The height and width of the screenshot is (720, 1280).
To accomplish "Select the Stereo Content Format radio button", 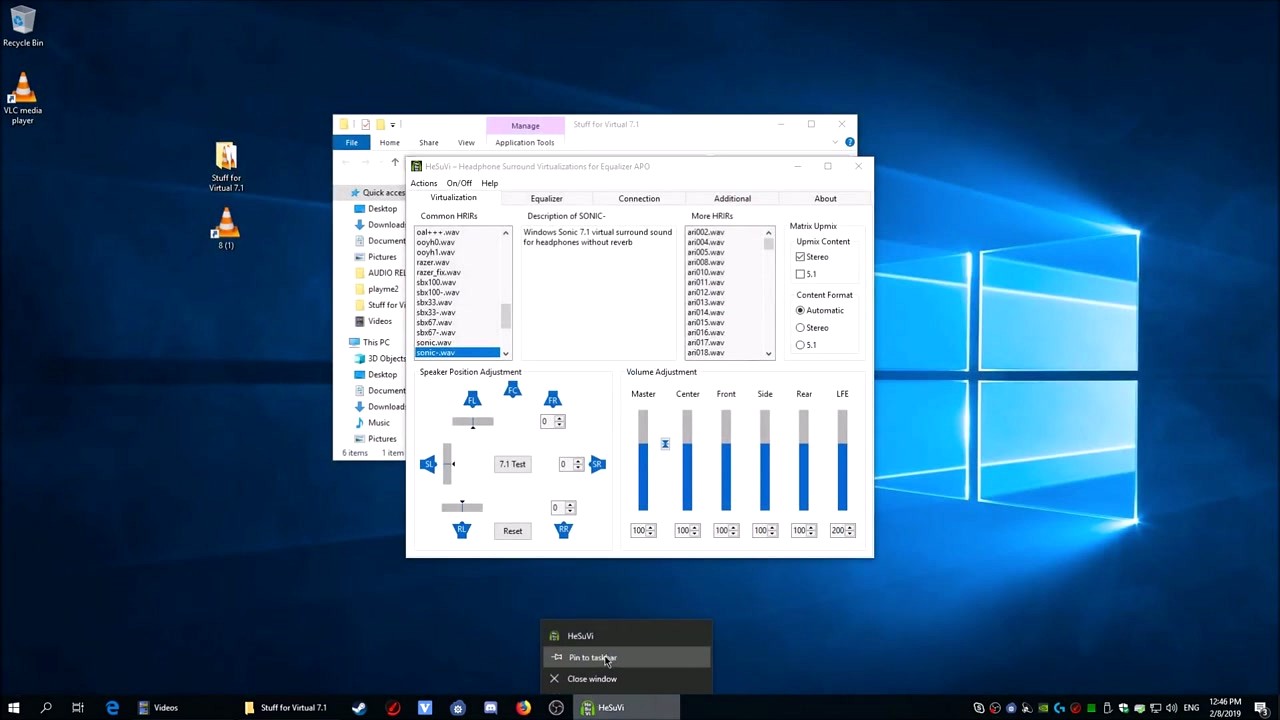I will [x=800, y=327].
